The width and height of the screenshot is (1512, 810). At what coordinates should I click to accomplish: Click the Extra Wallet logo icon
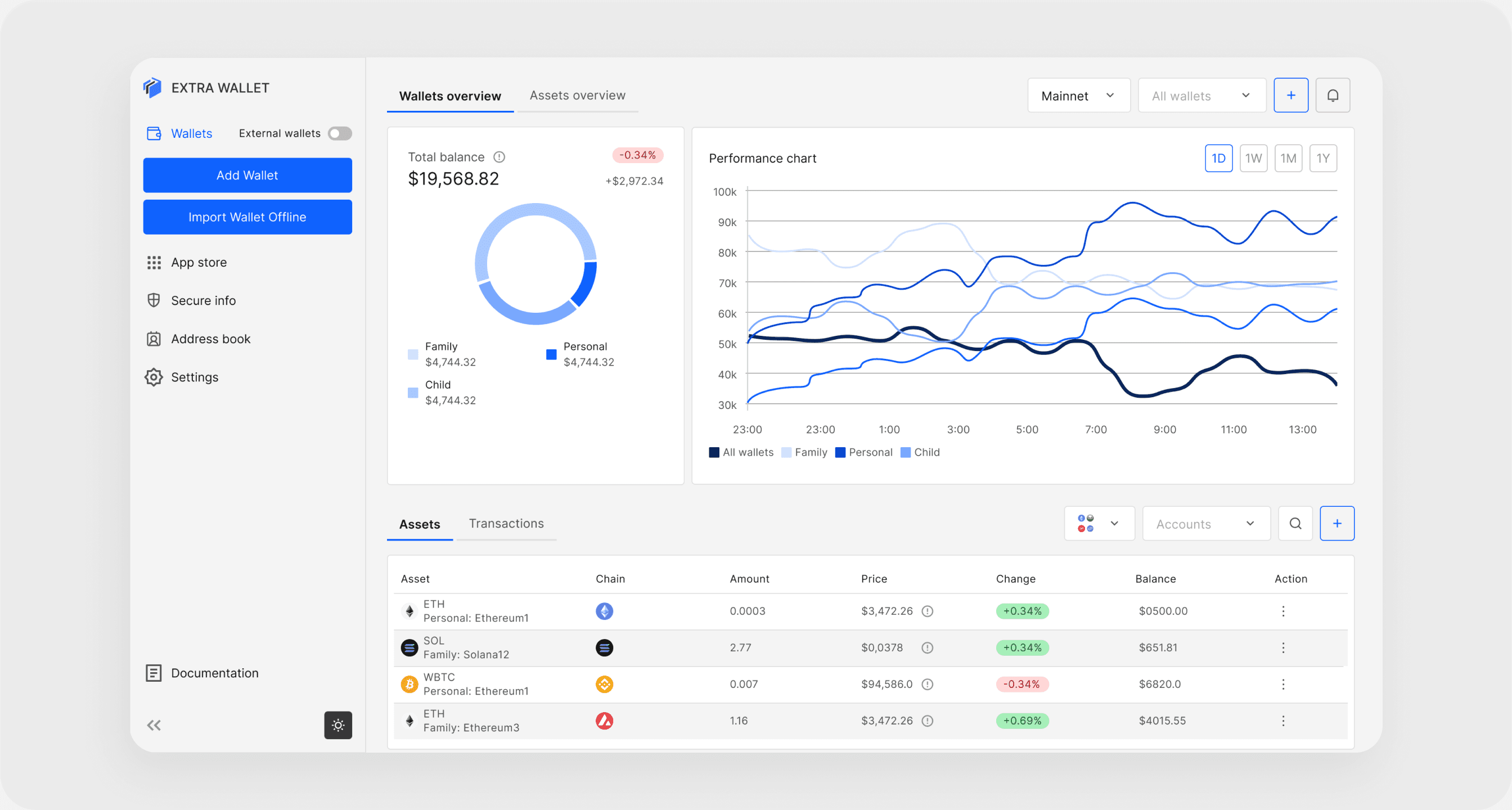pos(152,87)
